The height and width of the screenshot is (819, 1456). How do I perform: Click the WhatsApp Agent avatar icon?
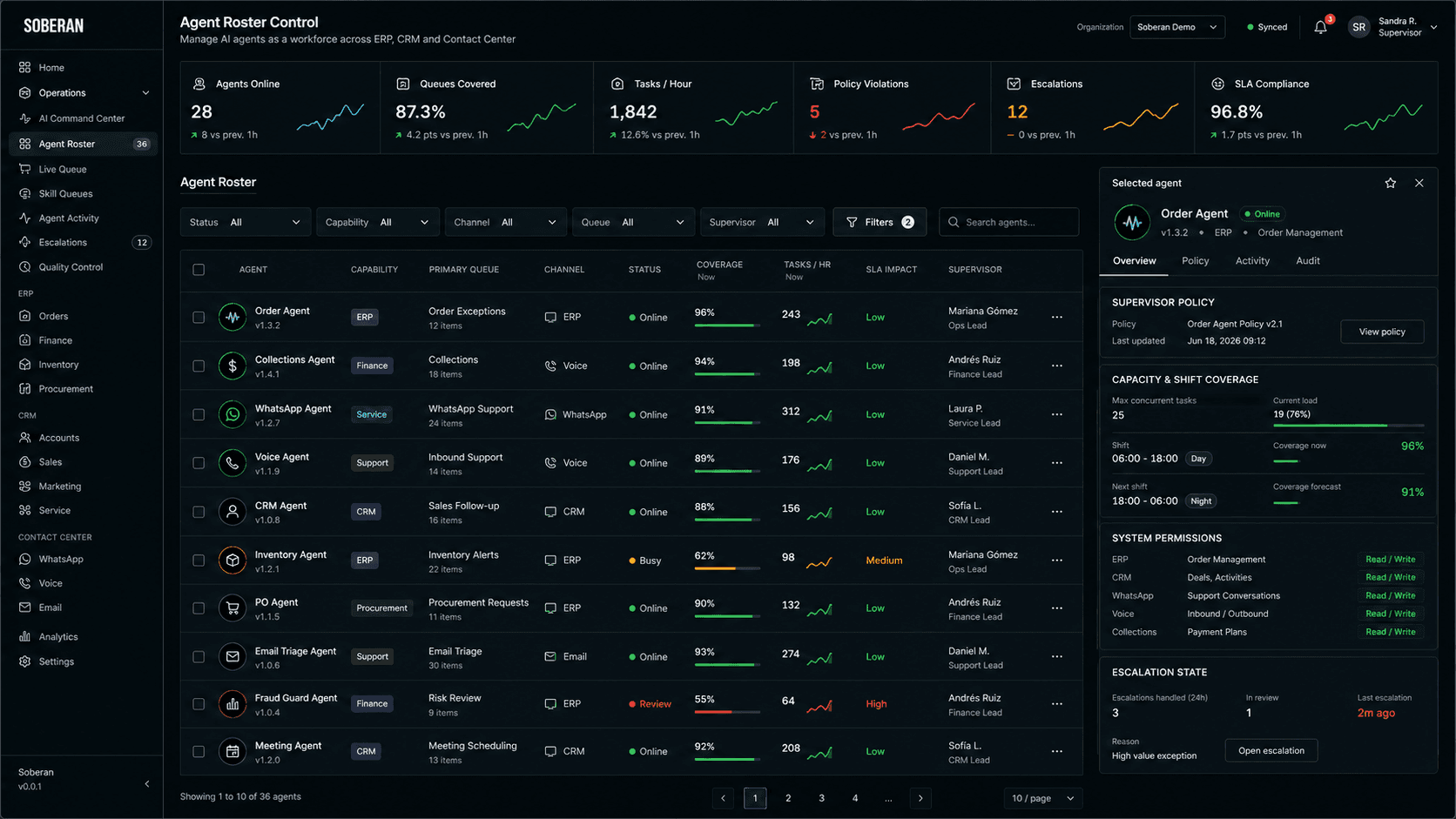pyautogui.click(x=233, y=414)
